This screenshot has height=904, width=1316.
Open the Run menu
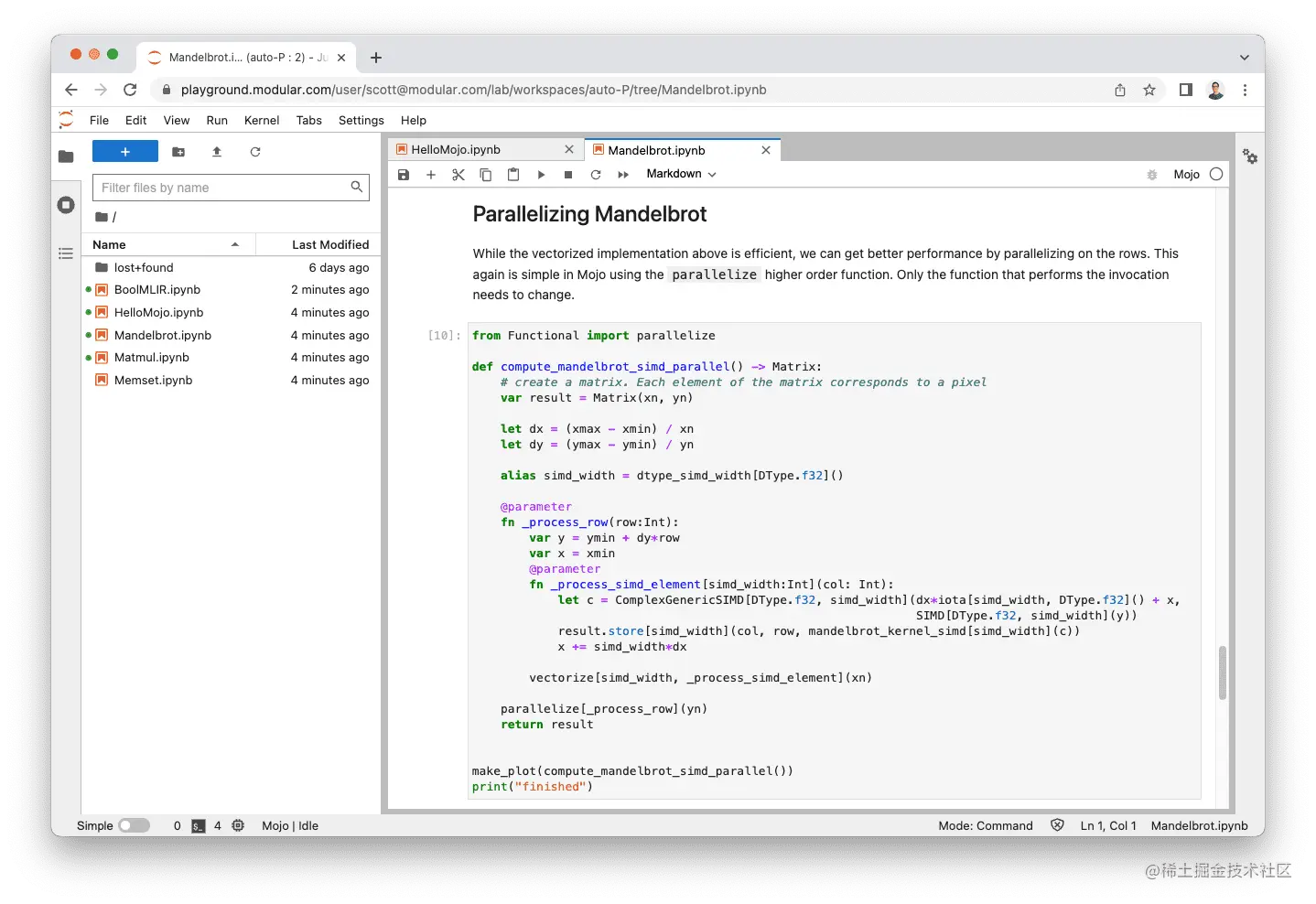(217, 120)
